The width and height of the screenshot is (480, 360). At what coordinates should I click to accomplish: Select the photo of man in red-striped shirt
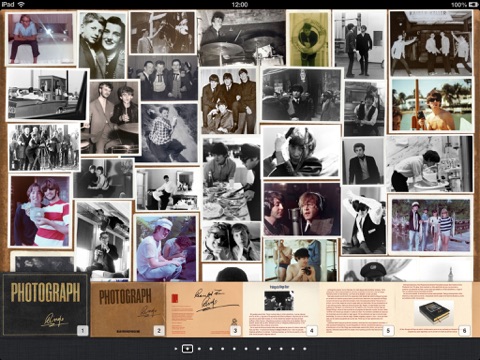[x=40, y=211]
